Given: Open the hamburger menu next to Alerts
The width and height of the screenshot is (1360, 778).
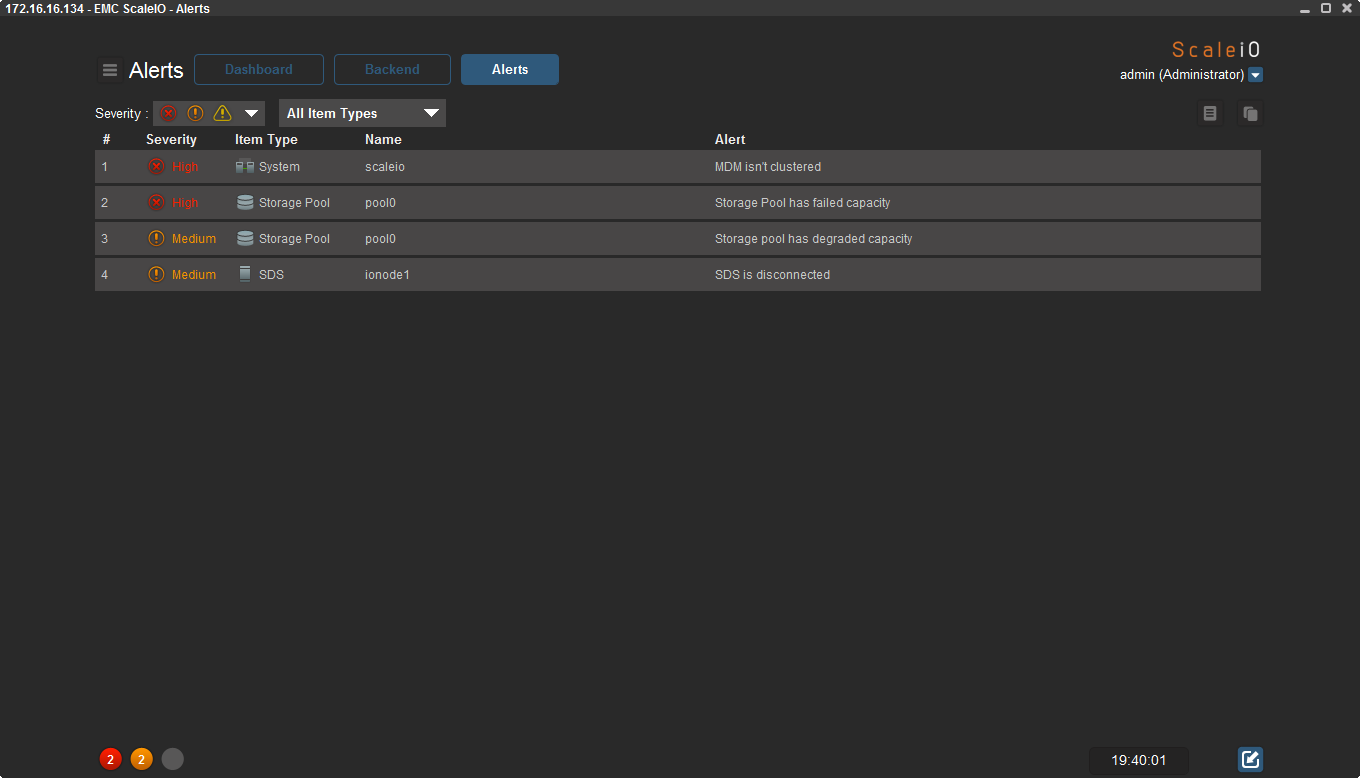Looking at the screenshot, I should coord(110,70).
